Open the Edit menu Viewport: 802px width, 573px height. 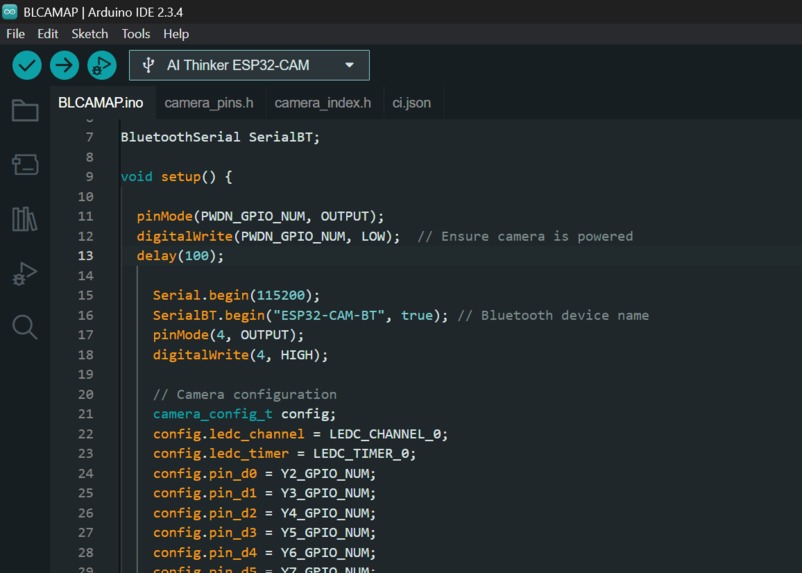tap(48, 34)
